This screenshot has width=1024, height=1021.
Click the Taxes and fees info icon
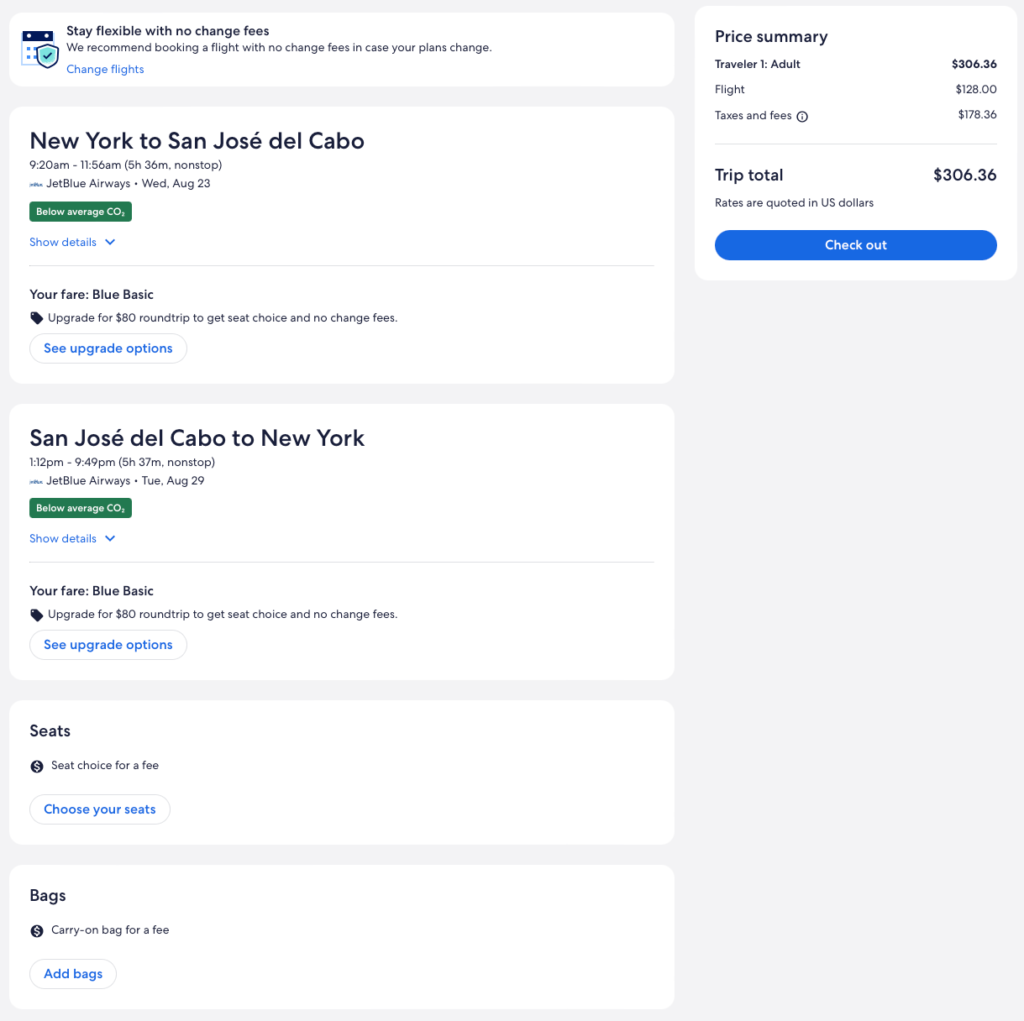pos(802,116)
